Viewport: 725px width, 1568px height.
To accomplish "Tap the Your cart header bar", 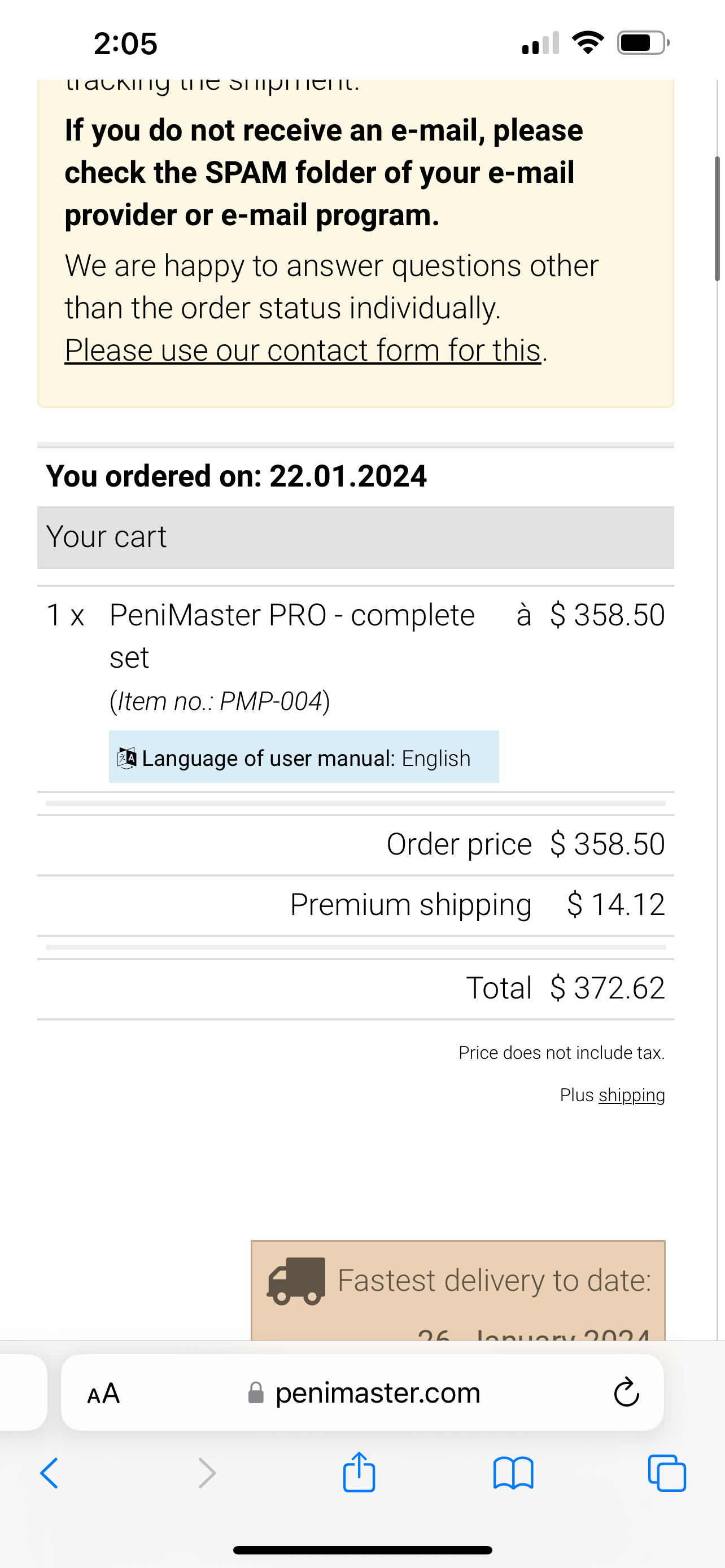I will point(356,537).
